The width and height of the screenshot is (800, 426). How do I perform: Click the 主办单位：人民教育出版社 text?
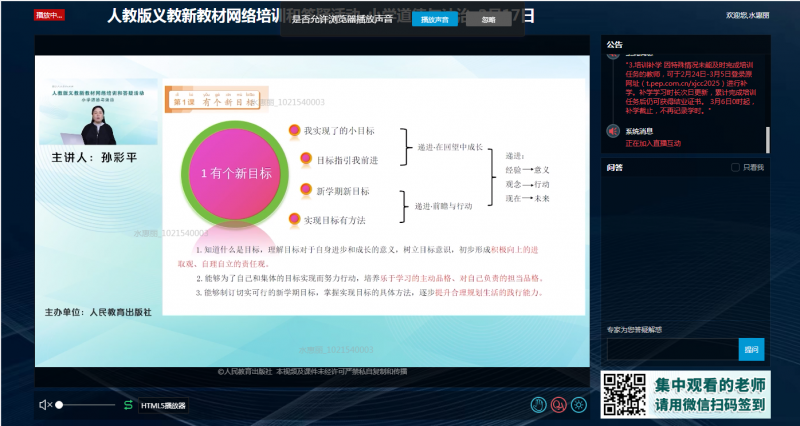point(98,312)
